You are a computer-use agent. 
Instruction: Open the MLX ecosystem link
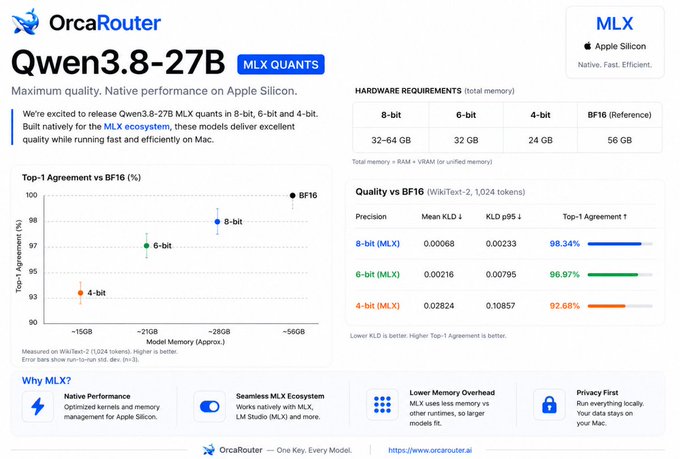pos(137,127)
